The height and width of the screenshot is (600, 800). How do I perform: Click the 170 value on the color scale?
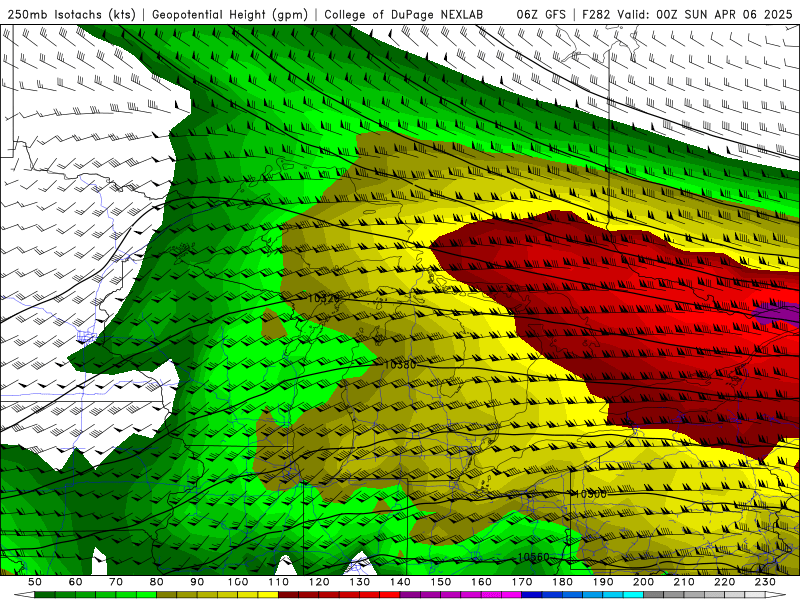[x=522, y=582]
